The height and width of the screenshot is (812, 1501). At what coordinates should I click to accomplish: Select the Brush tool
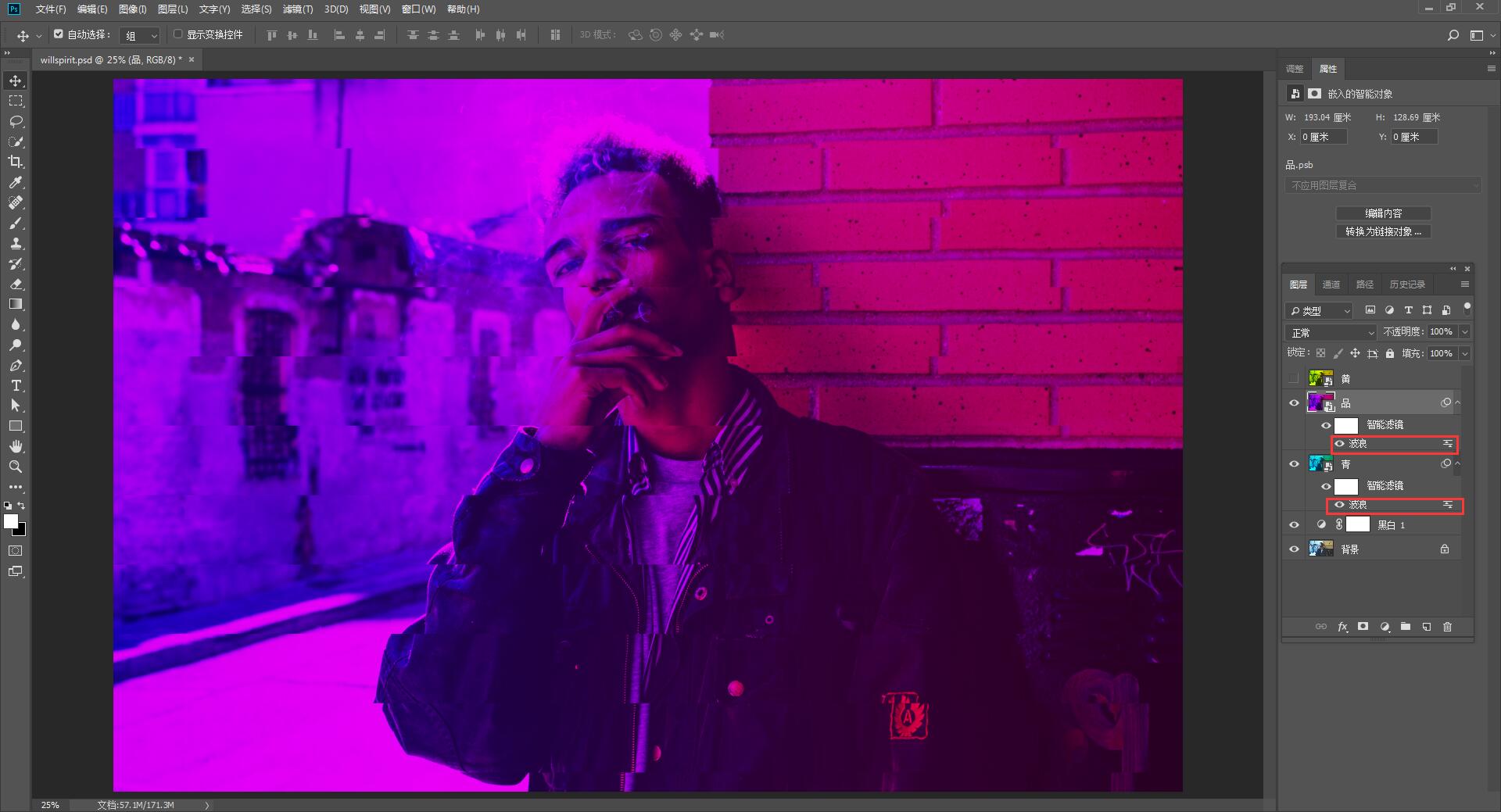click(16, 223)
